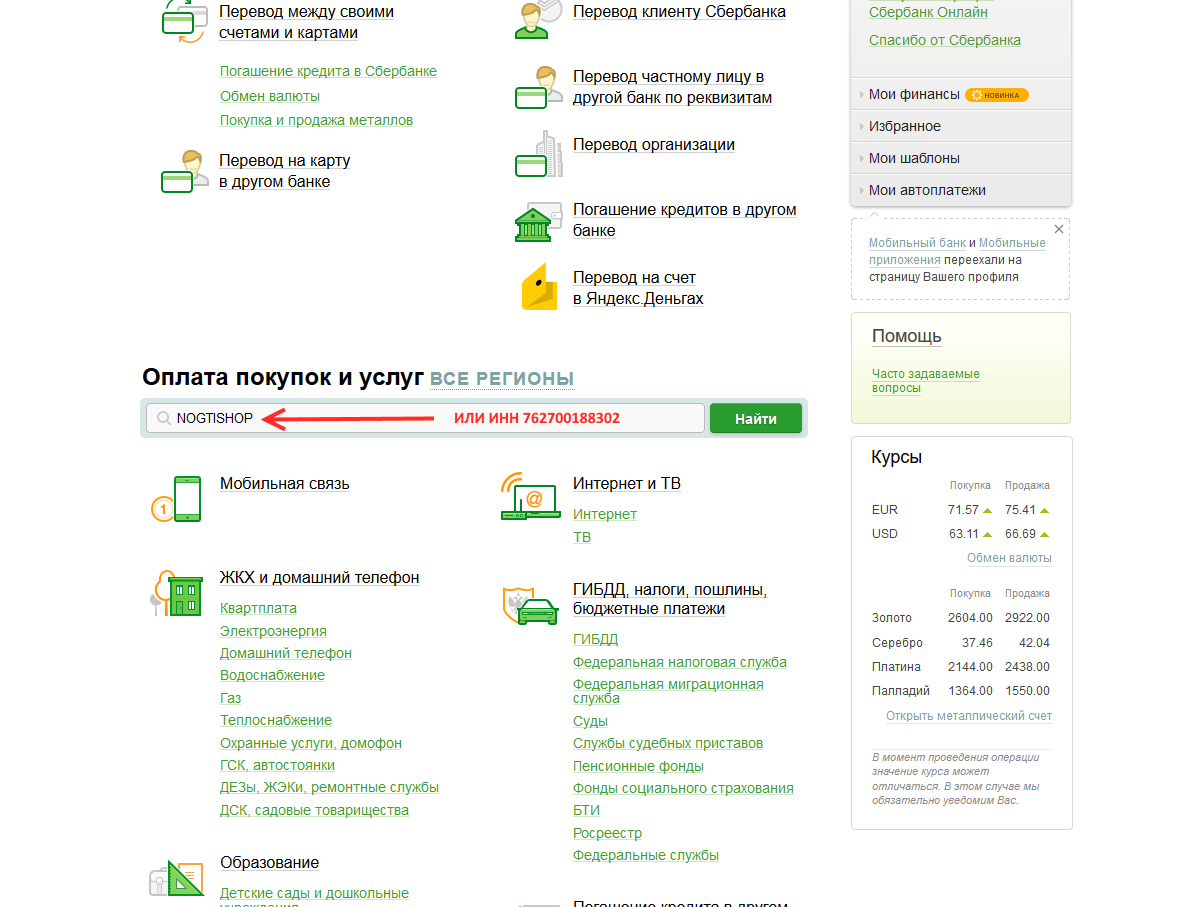The width and height of the screenshot is (1185, 907).
Task: Open Покупка и продажа металлов link
Action: 316,120
